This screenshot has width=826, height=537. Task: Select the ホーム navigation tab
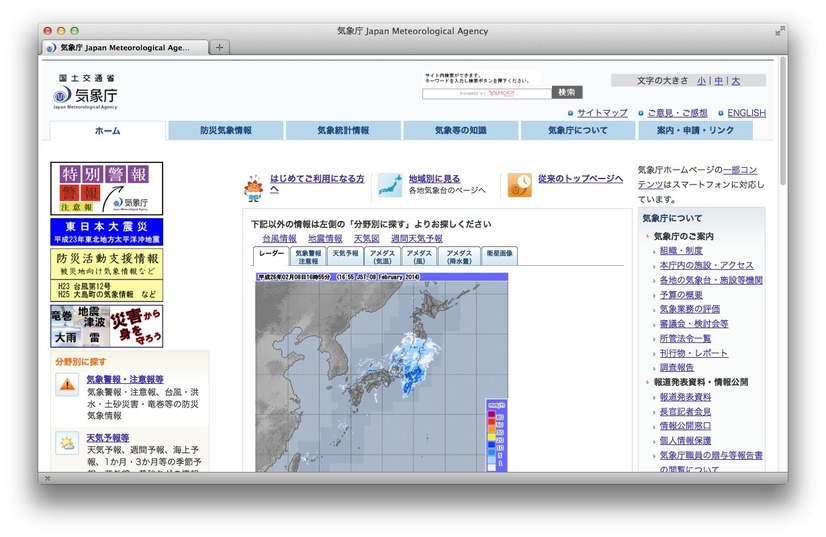pyautogui.click(x=107, y=131)
